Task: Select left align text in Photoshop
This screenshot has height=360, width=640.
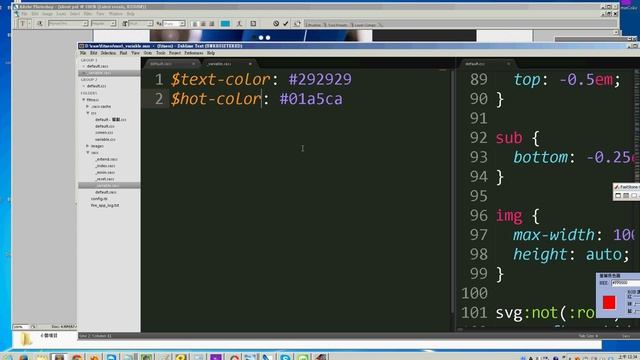Action: [x=195, y=24]
